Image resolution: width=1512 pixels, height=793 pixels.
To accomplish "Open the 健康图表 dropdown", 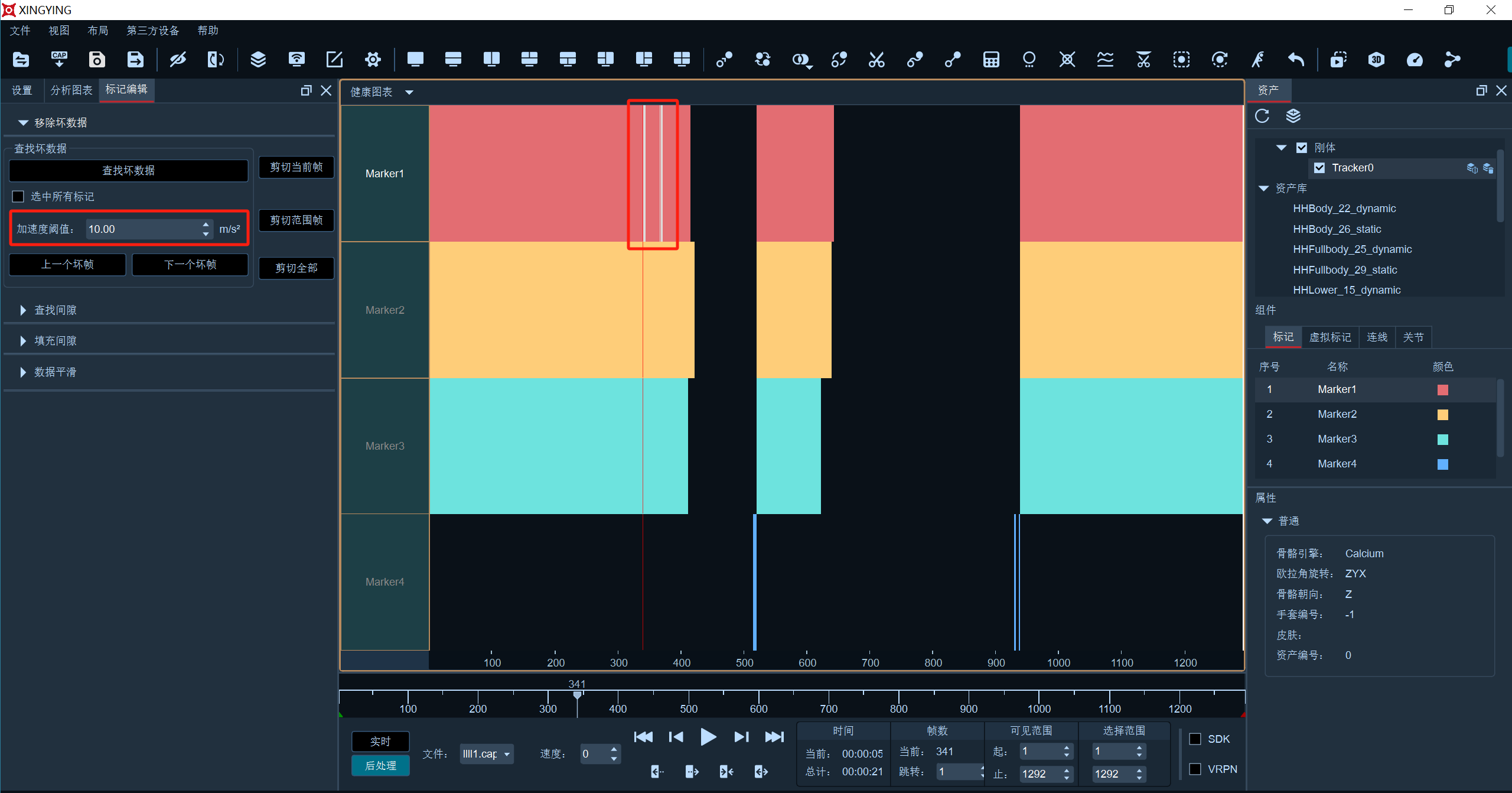I will (409, 92).
